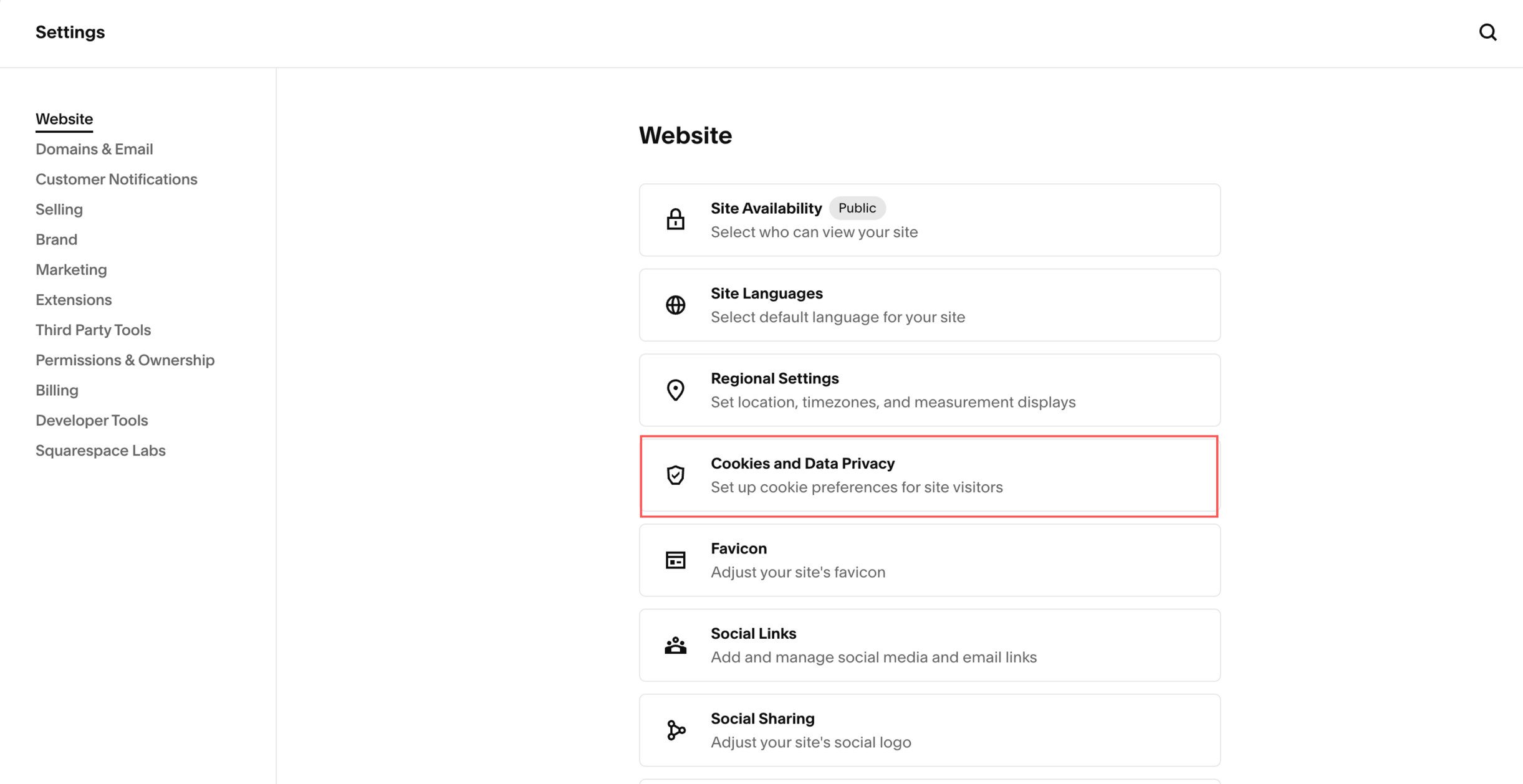1523x784 pixels.
Task: Click "Set location, timezones, and measurement displays"
Action: tap(893, 402)
